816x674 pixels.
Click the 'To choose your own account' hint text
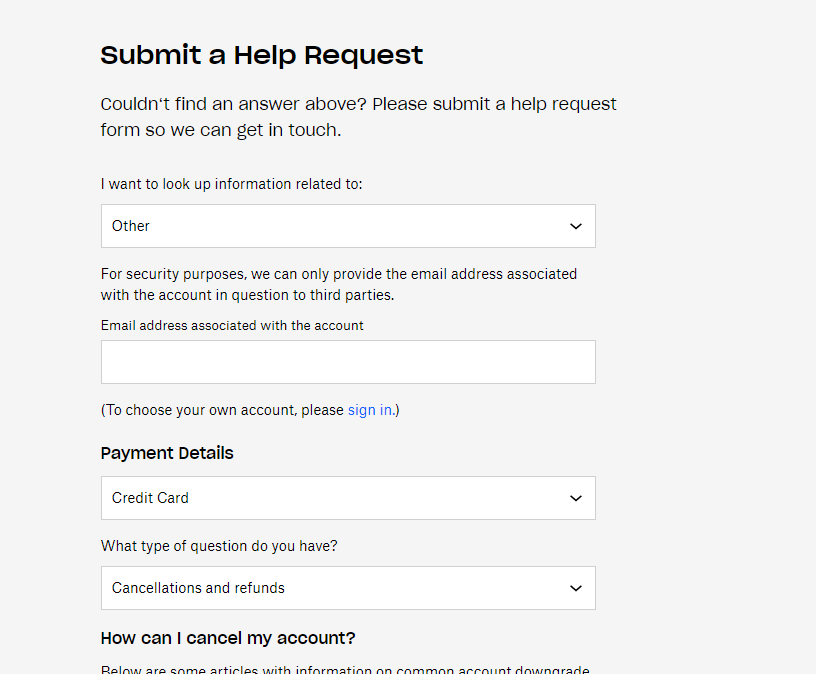pyautogui.click(x=222, y=410)
